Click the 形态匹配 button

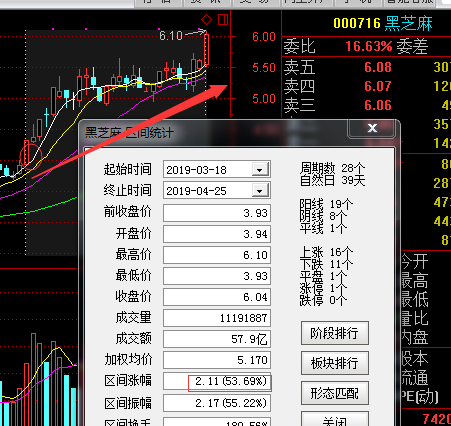click(x=335, y=393)
